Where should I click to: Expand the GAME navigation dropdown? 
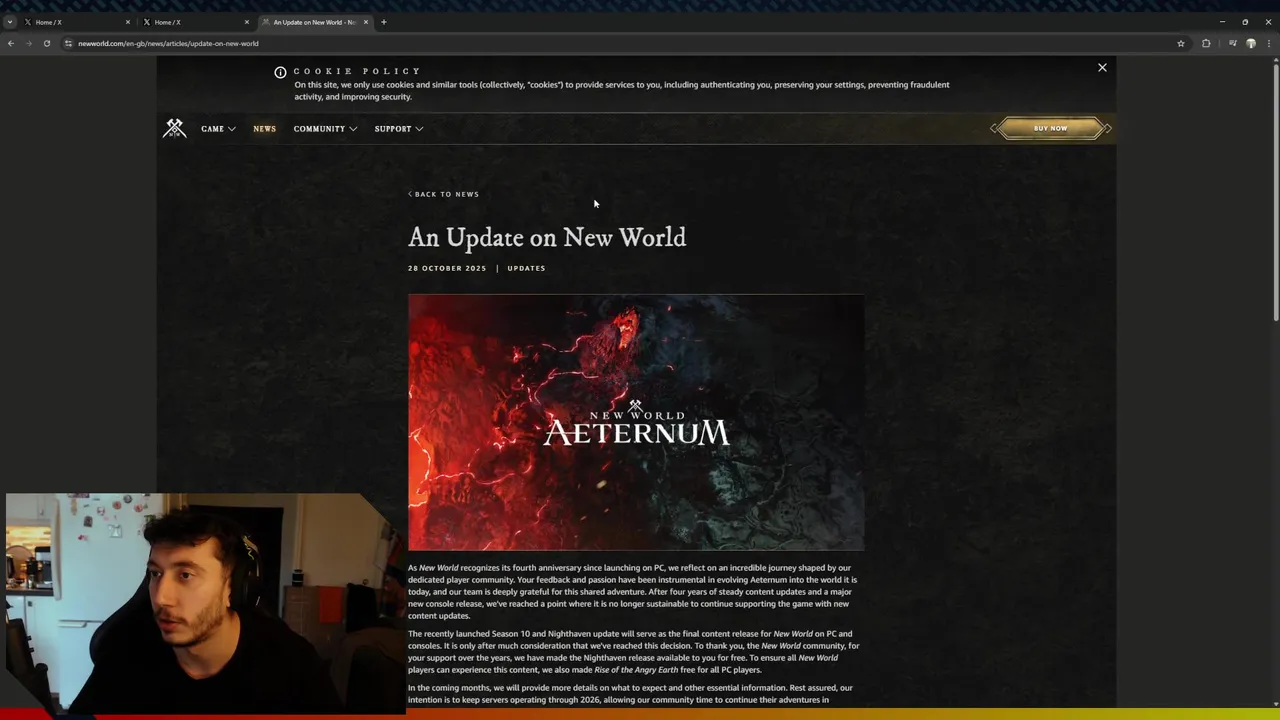tap(218, 128)
